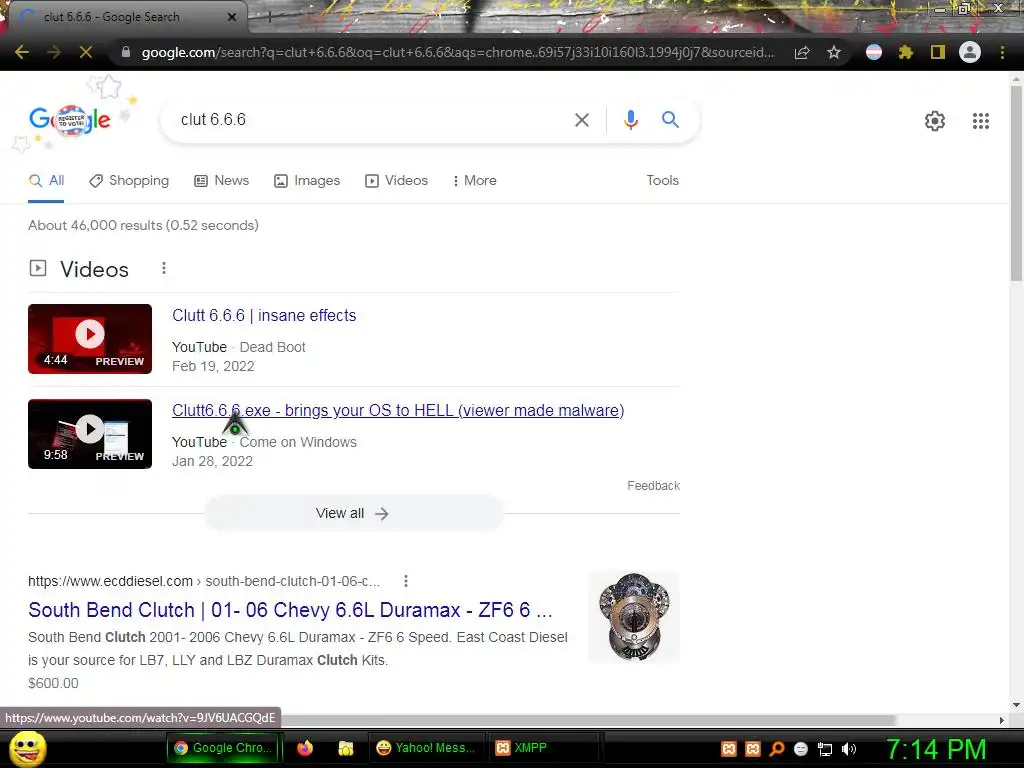Click the 'Dead Boot' channel name
The height and width of the screenshot is (768, 1024).
coord(272,347)
